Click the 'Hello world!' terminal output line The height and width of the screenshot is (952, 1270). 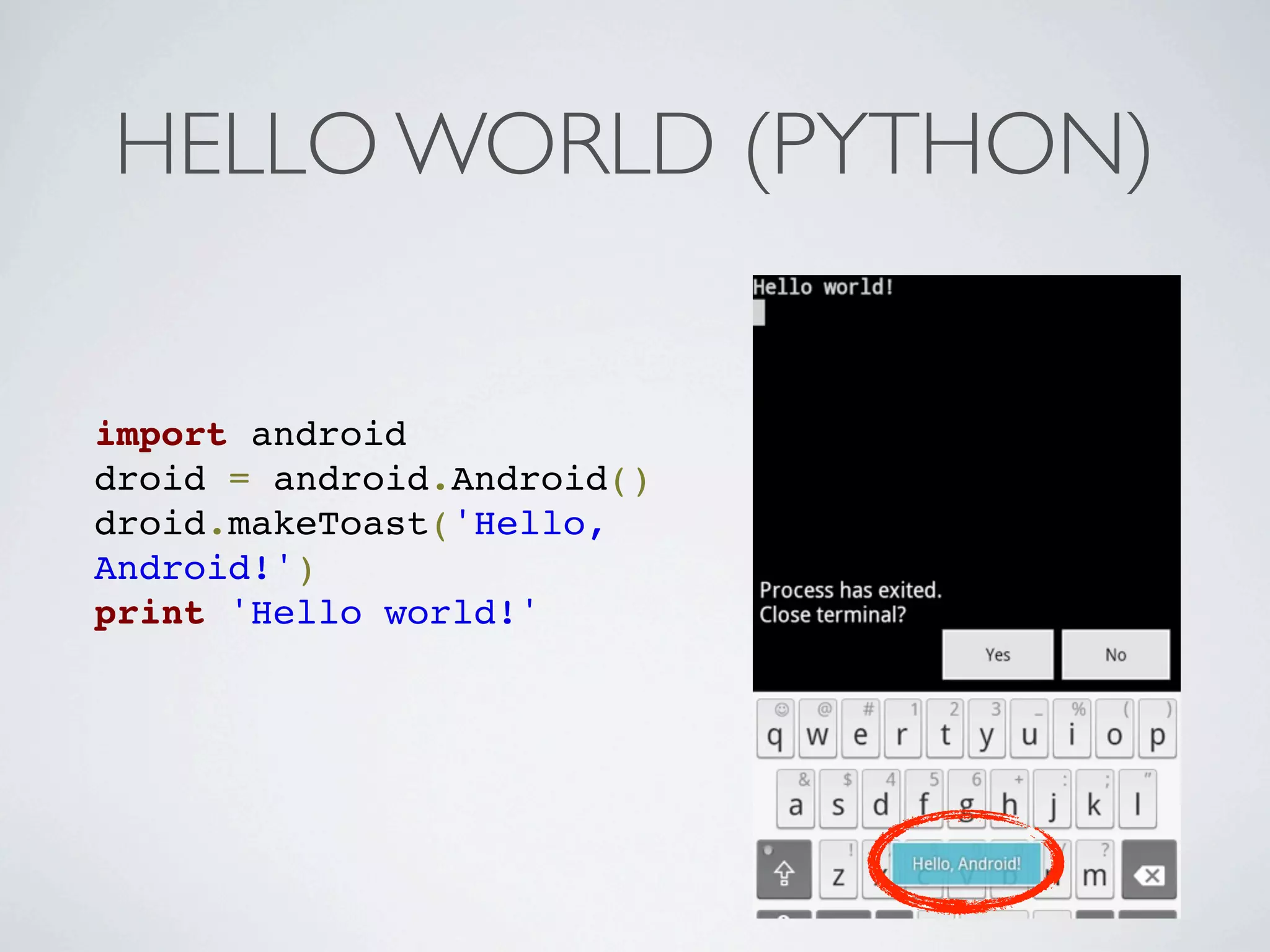[823, 287]
